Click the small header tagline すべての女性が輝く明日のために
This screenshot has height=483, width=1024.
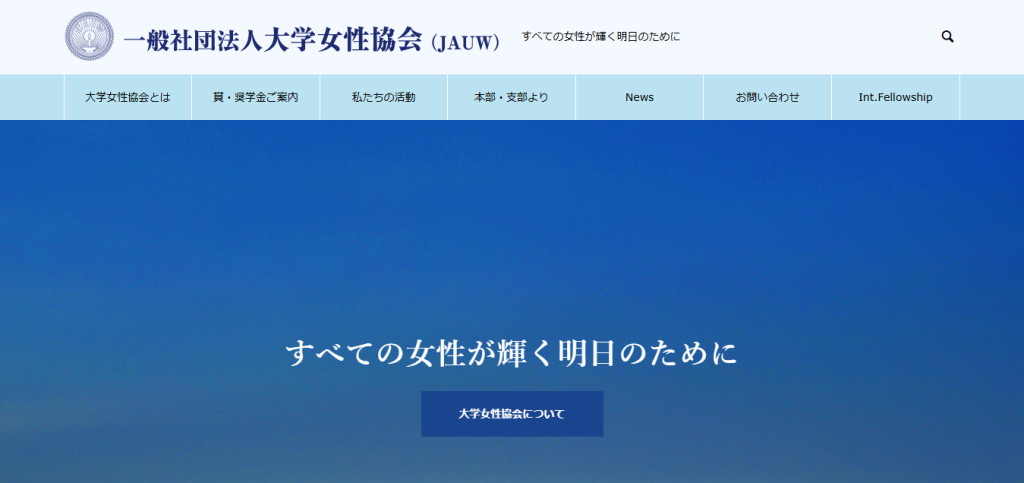[x=601, y=37]
